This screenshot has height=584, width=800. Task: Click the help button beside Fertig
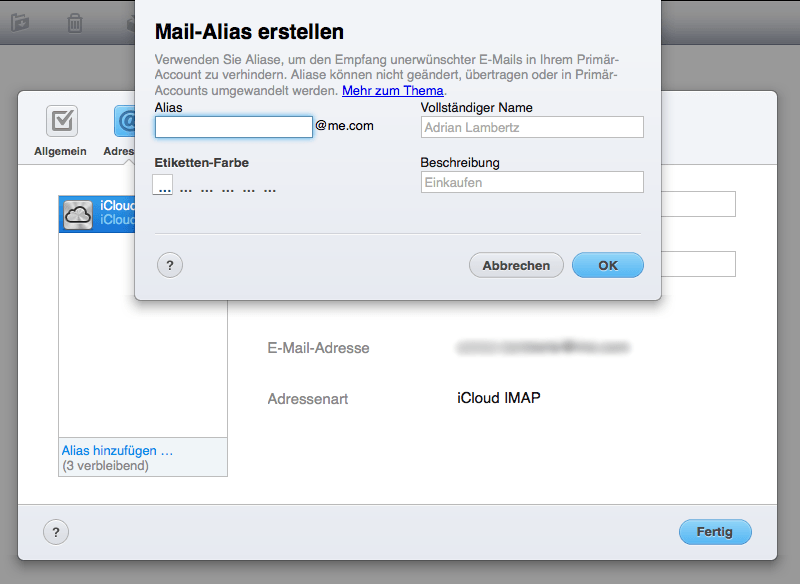click(x=56, y=532)
